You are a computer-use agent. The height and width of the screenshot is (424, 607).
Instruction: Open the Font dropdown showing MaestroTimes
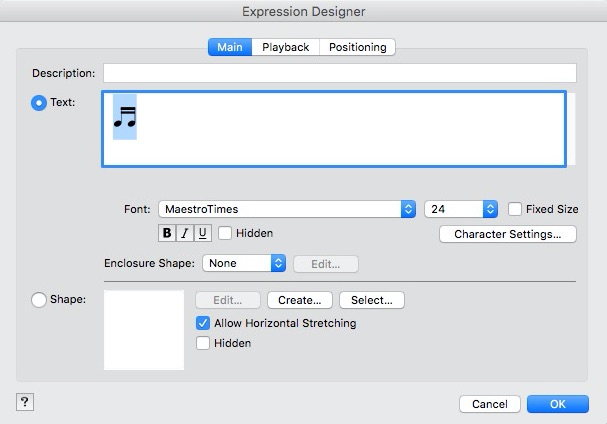(x=286, y=209)
